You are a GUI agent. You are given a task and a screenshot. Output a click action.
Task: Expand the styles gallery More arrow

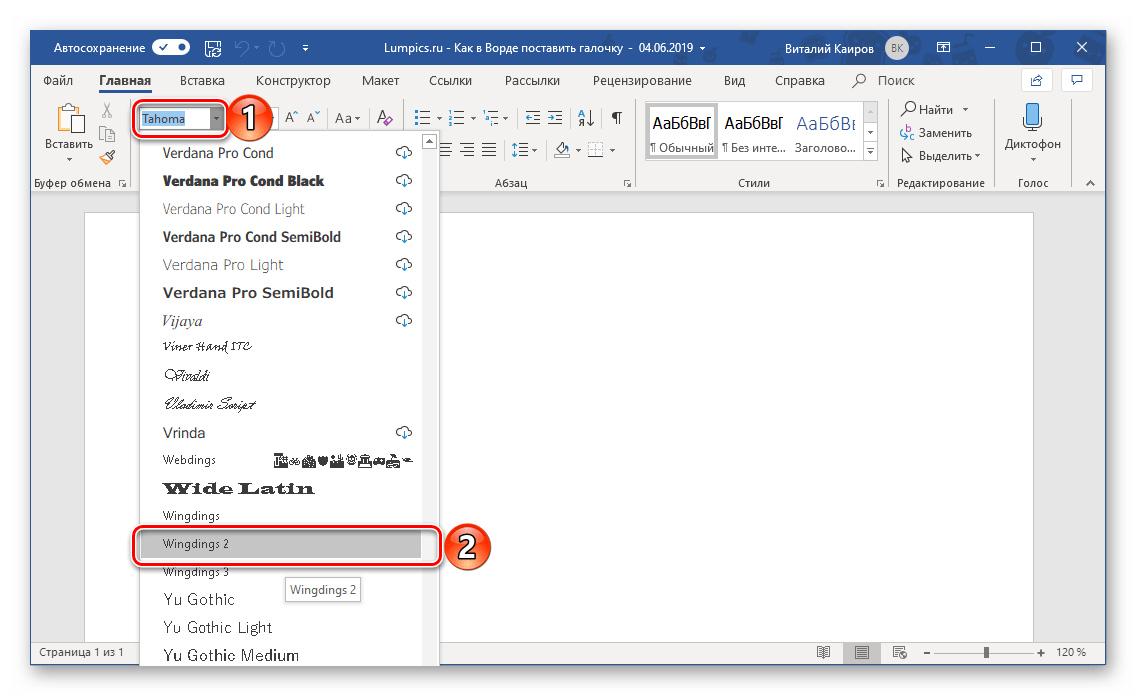click(x=871, y=152)
